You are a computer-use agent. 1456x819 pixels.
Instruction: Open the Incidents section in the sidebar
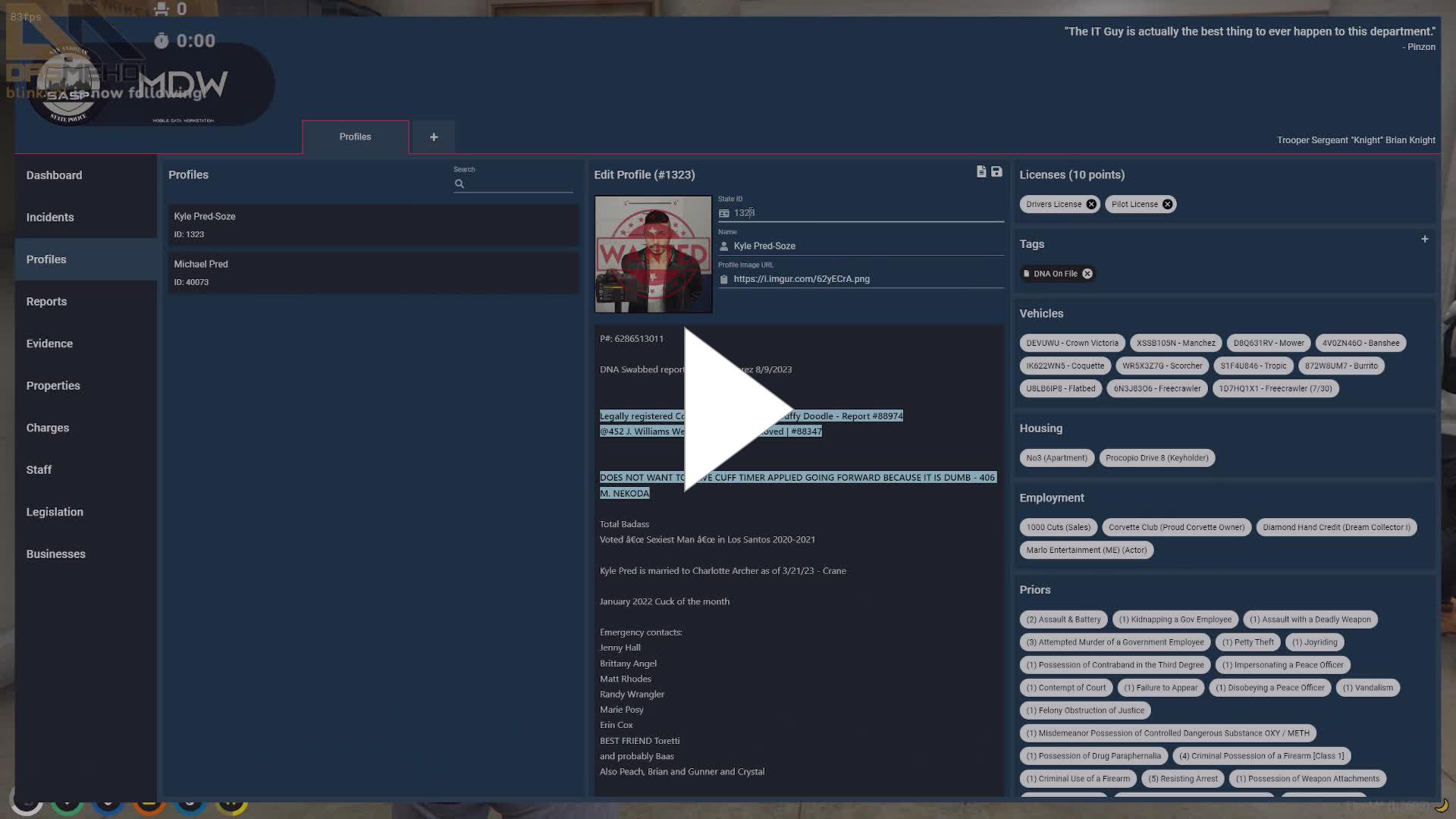point(50,217)
